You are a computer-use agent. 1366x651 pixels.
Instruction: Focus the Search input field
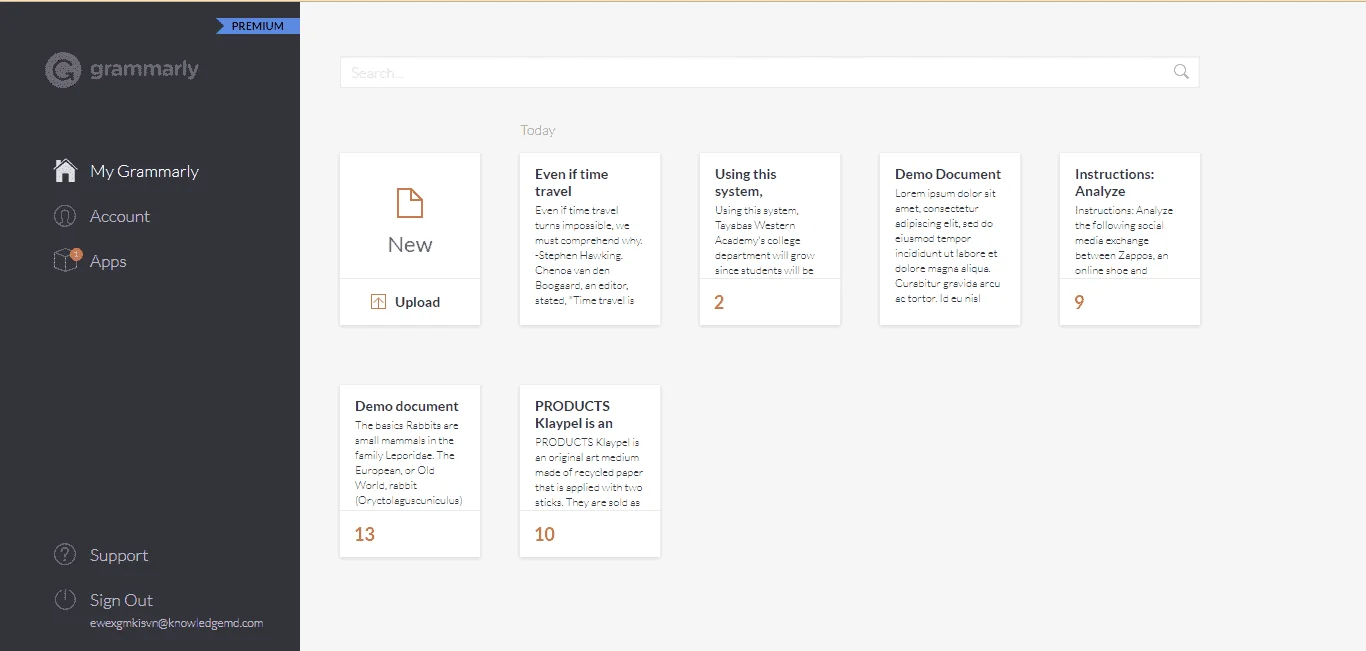[769, 72]
